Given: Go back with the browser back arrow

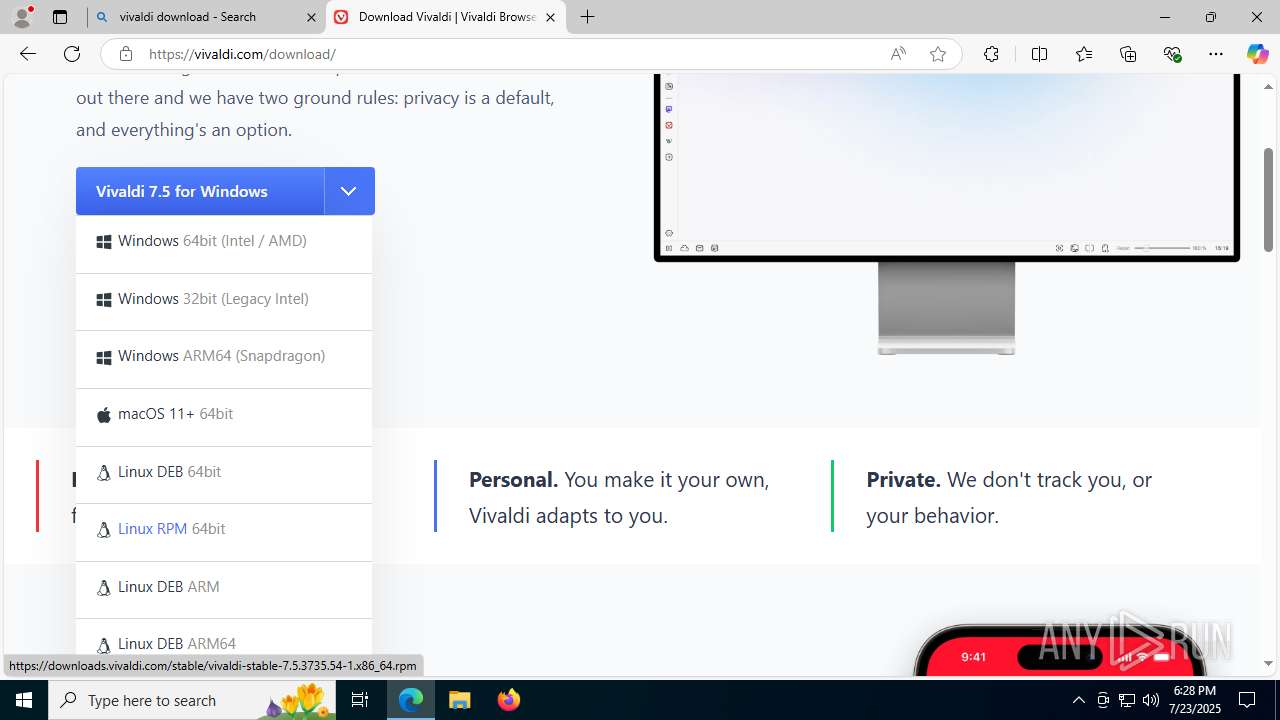Looking at the screenshot, I should (28, 54).
